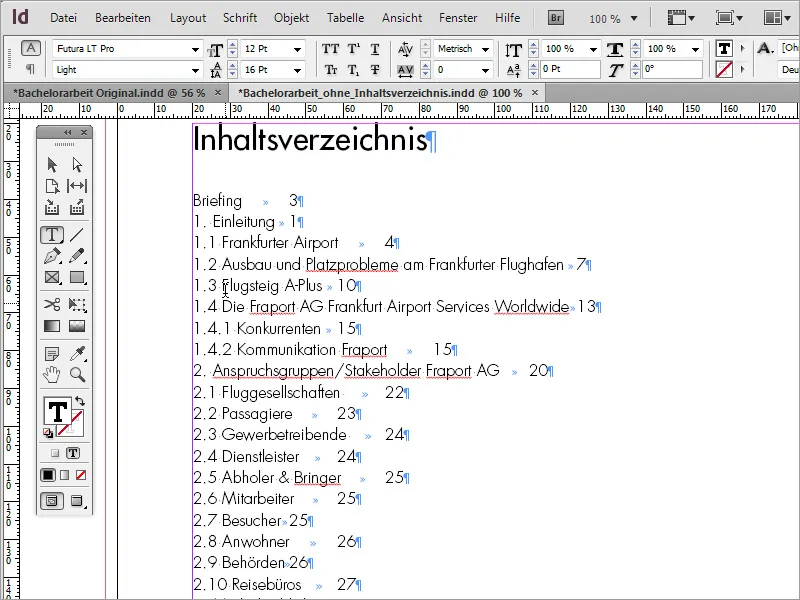Select the Rectangle Frame tool
Image resolution: width=800 pixels, height=600 pixels.
[x=52, y=277]
